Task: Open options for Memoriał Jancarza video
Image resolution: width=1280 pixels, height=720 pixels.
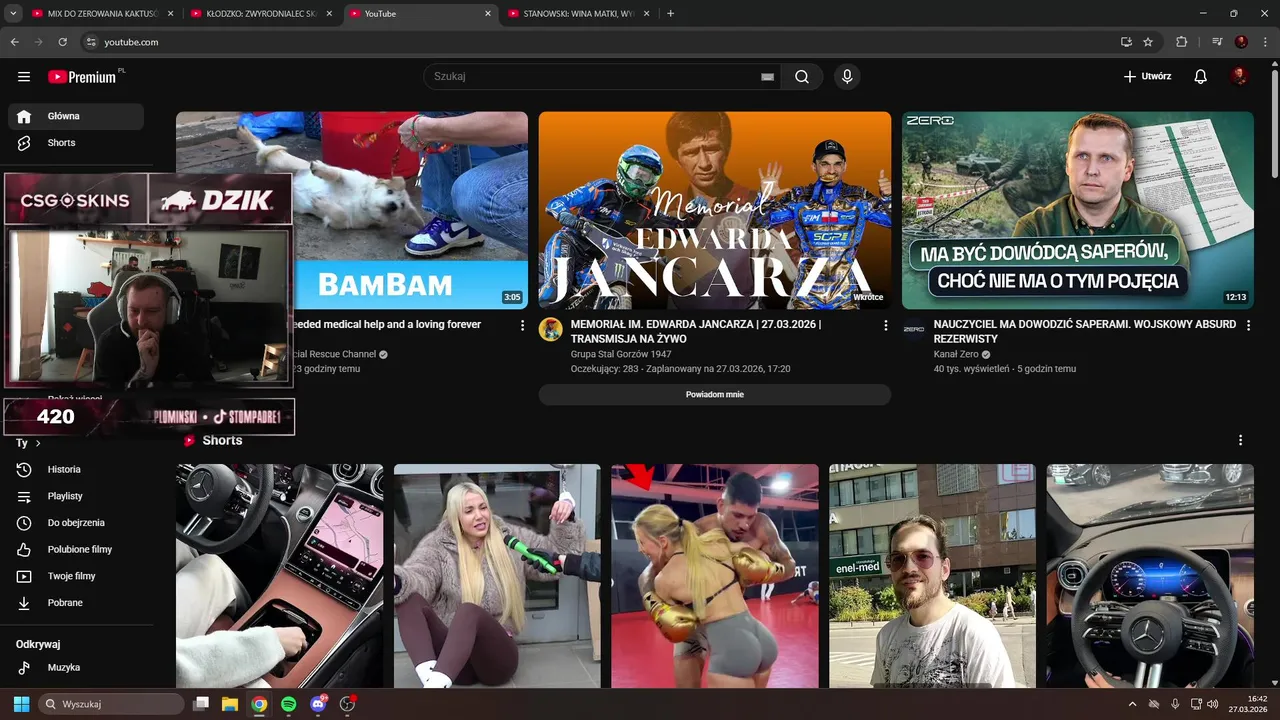Action: pos(885,325)
